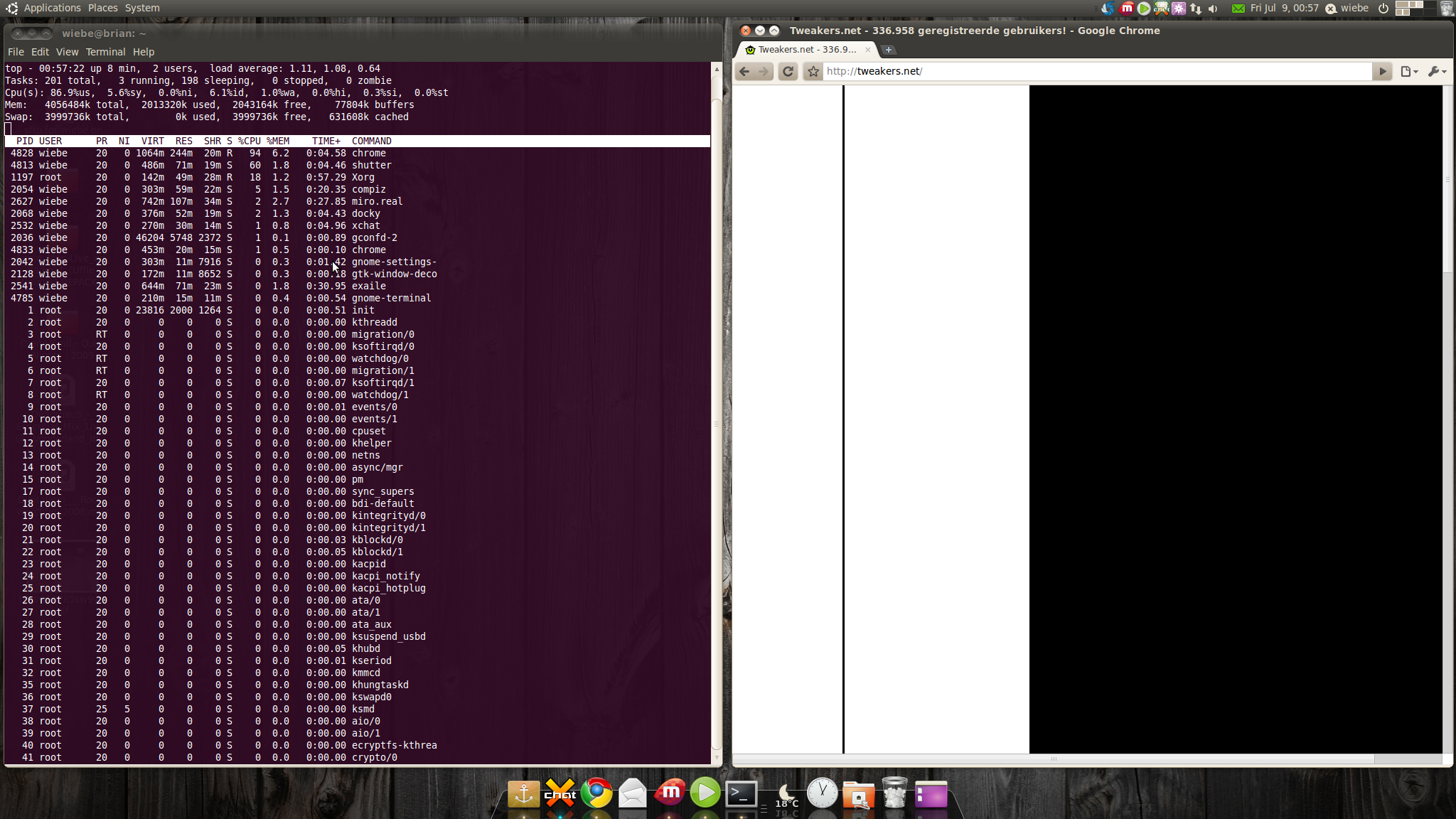
Task: Open the Applications menu in the top panel
Action: 52,8
